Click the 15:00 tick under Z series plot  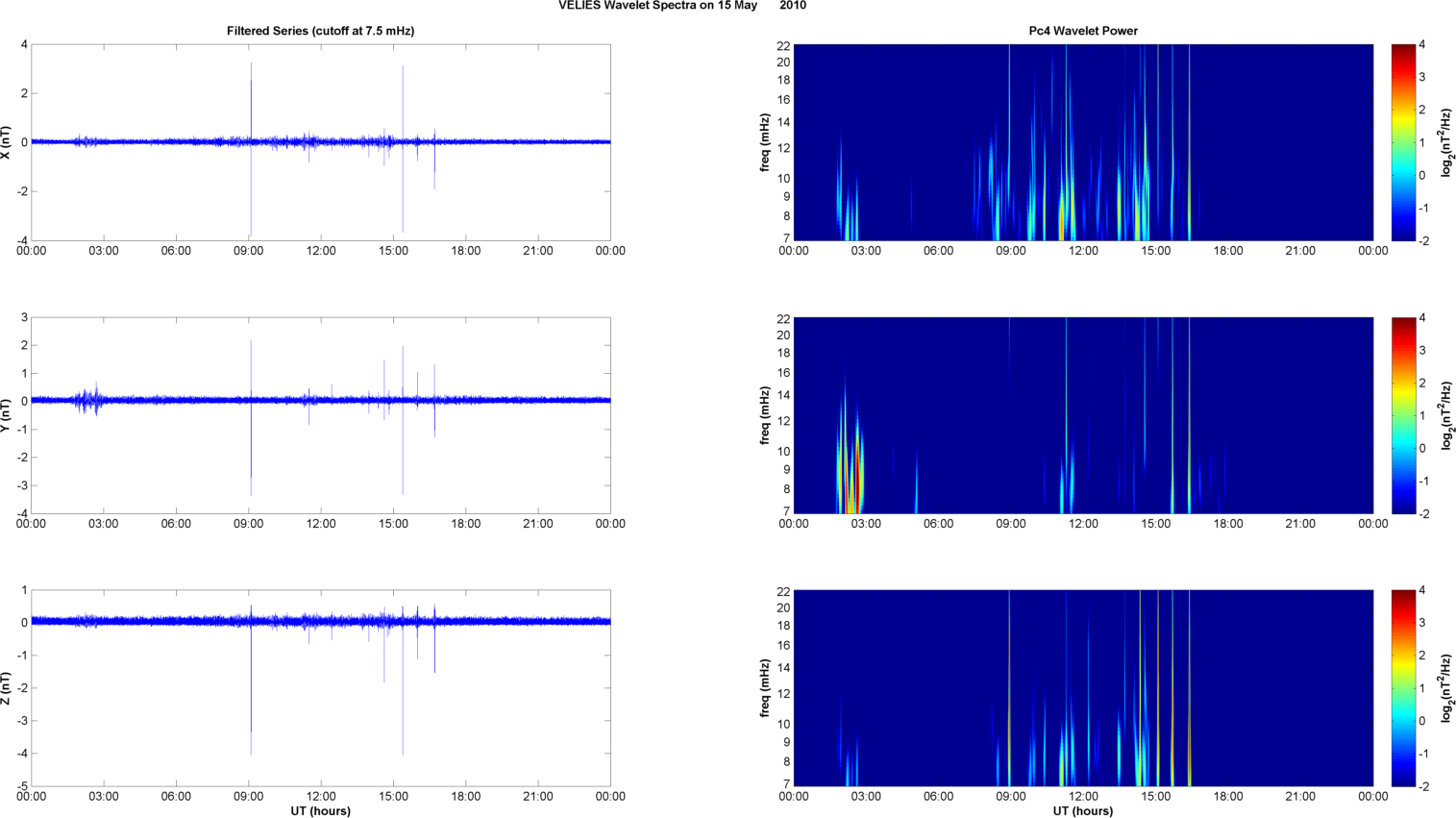pos(393,796)
